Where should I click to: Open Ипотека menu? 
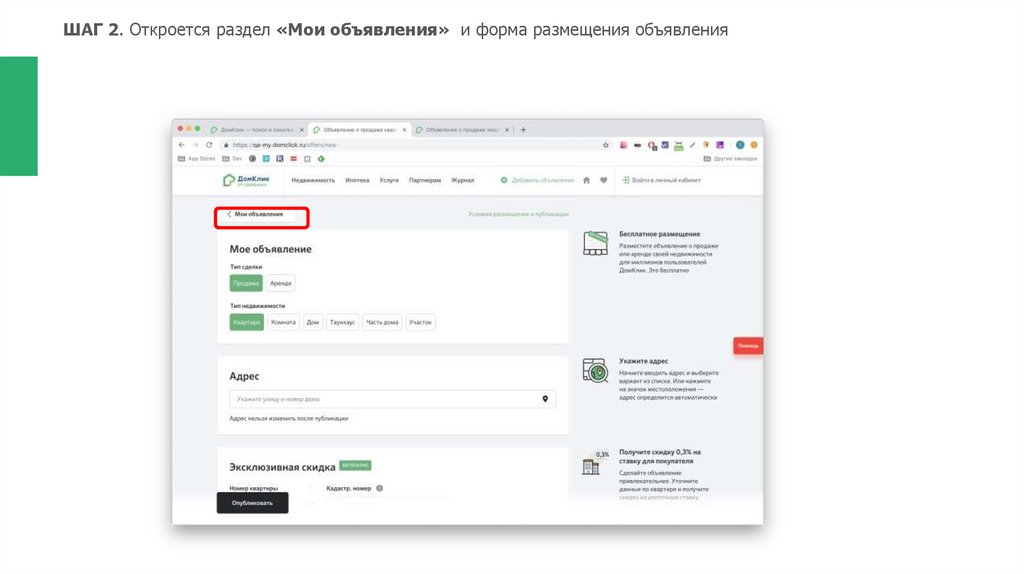click(357, 180)
